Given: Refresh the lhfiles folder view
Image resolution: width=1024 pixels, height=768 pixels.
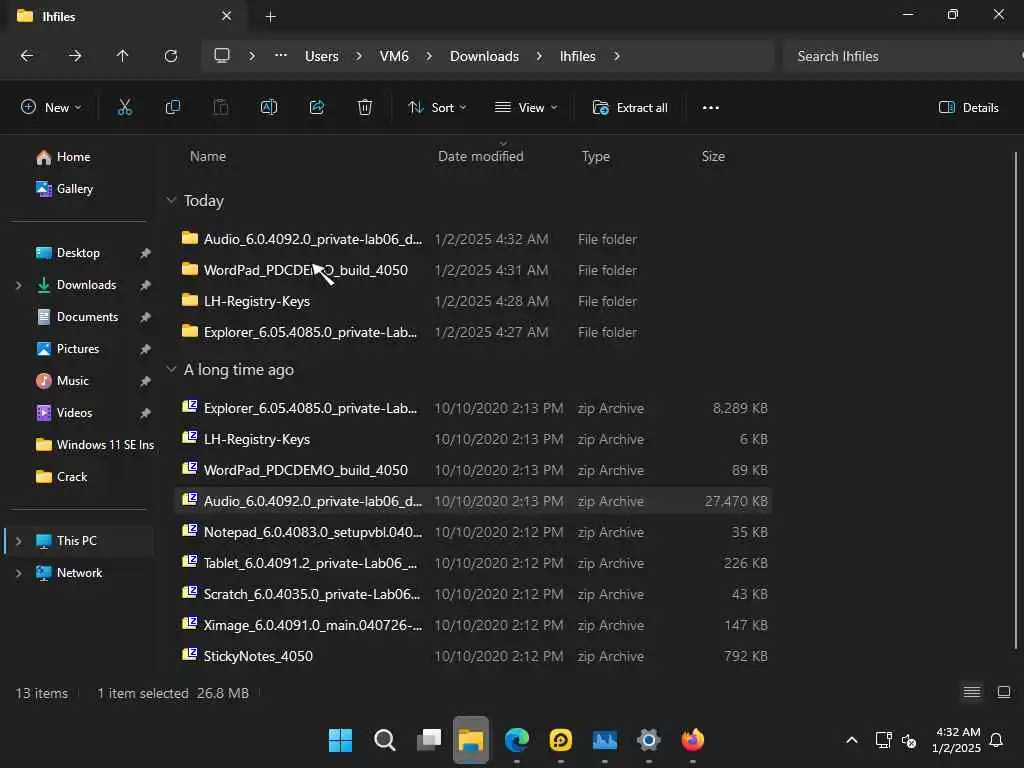Looking at the screenshot, I should pos(170,56).
